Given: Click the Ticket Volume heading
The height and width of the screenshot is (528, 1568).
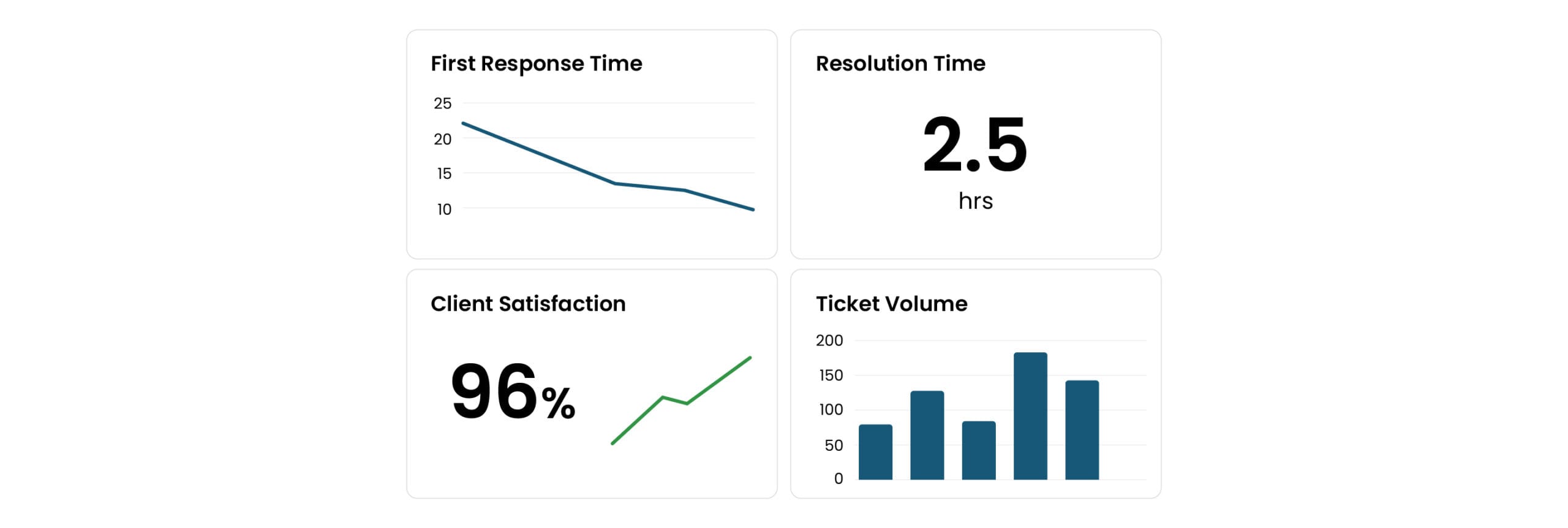Looking at the screenshot, I should tap(891, 304).
